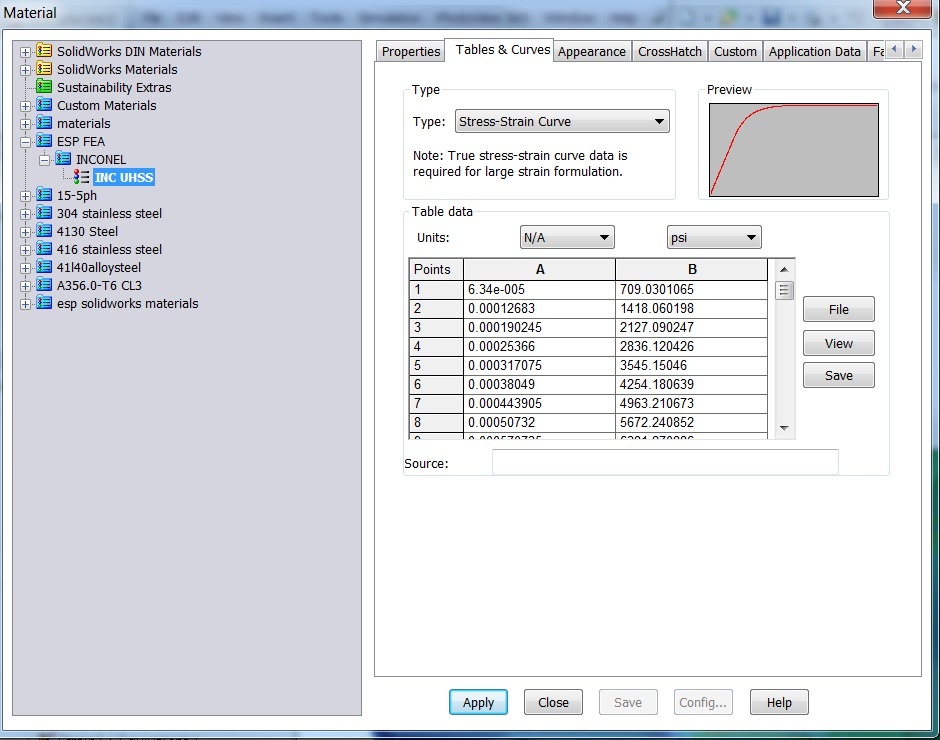
Task: Click the SolidWorks DIN Materials library icon
Action: [x=44, y=51]
